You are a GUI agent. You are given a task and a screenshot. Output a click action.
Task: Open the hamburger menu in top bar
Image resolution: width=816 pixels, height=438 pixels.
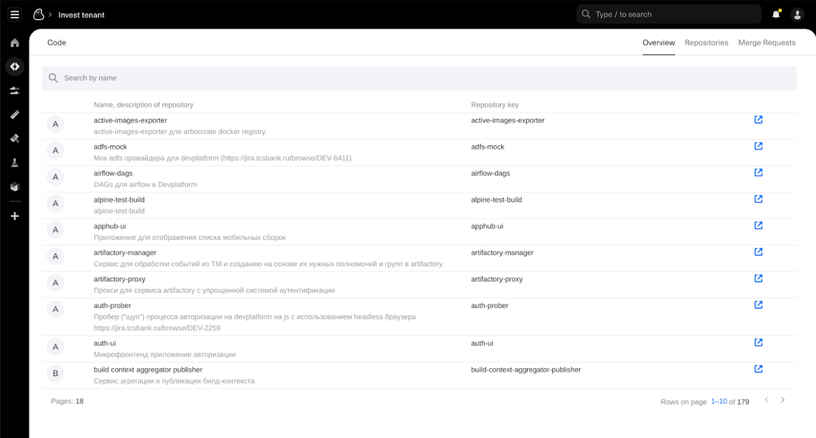[14, 14]
